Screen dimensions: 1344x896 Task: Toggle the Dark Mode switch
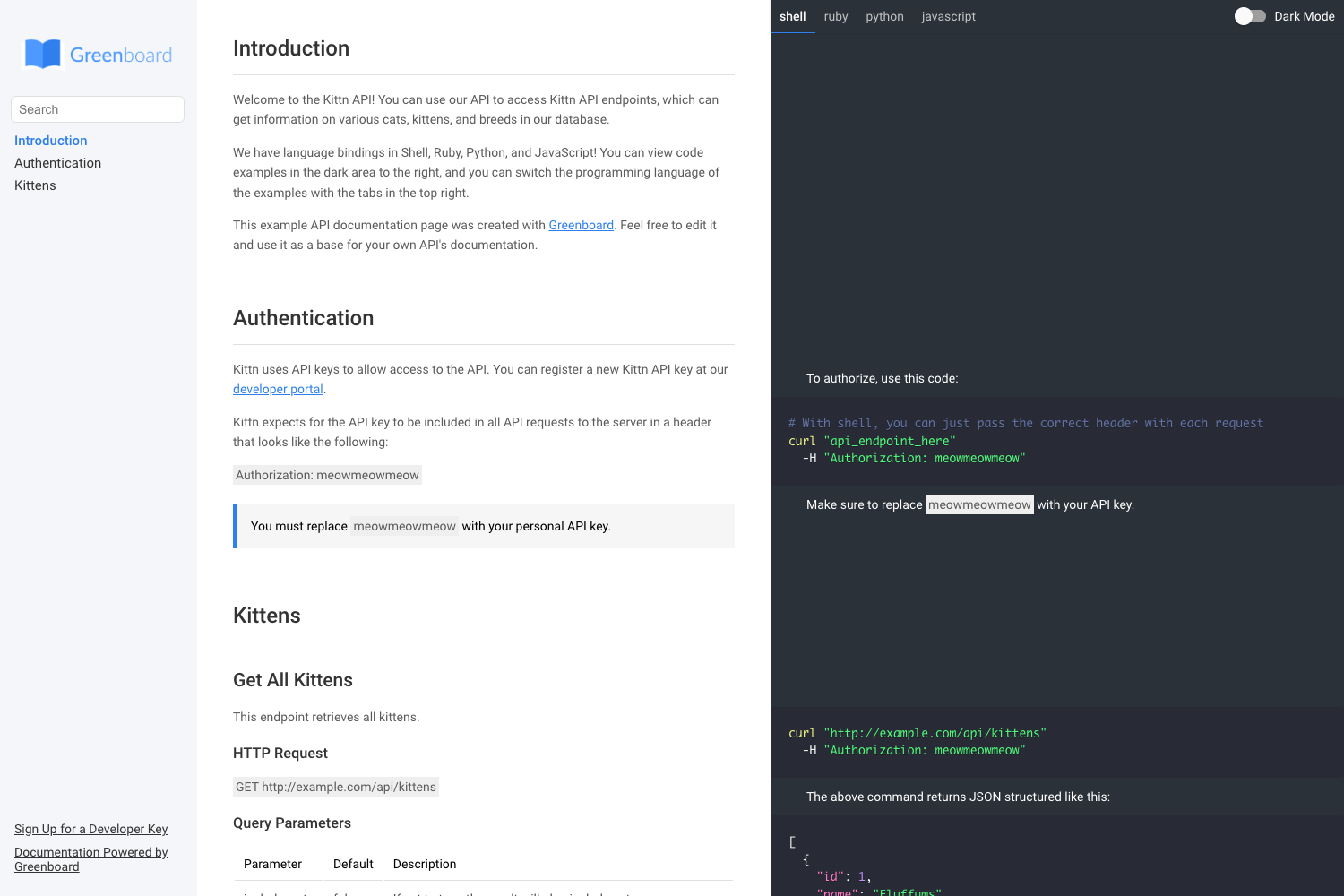coord(1250,16)
